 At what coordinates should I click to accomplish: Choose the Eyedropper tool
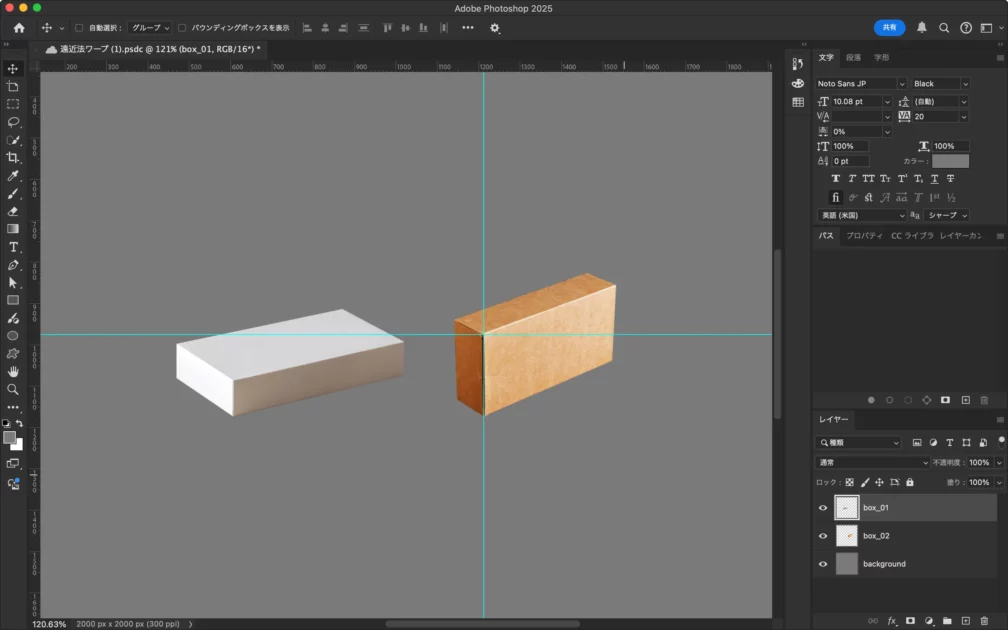(x=13, y=176)
